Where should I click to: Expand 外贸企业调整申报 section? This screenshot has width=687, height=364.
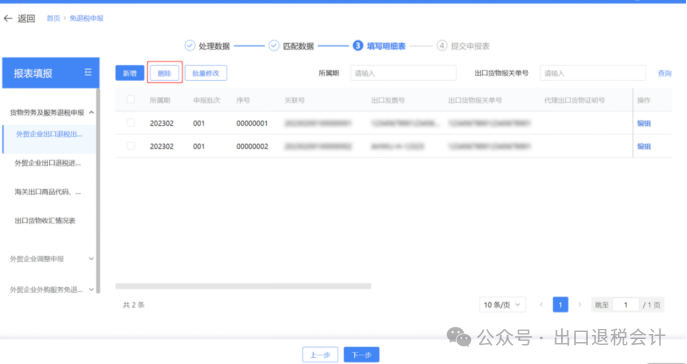click(x=91, y=259)
